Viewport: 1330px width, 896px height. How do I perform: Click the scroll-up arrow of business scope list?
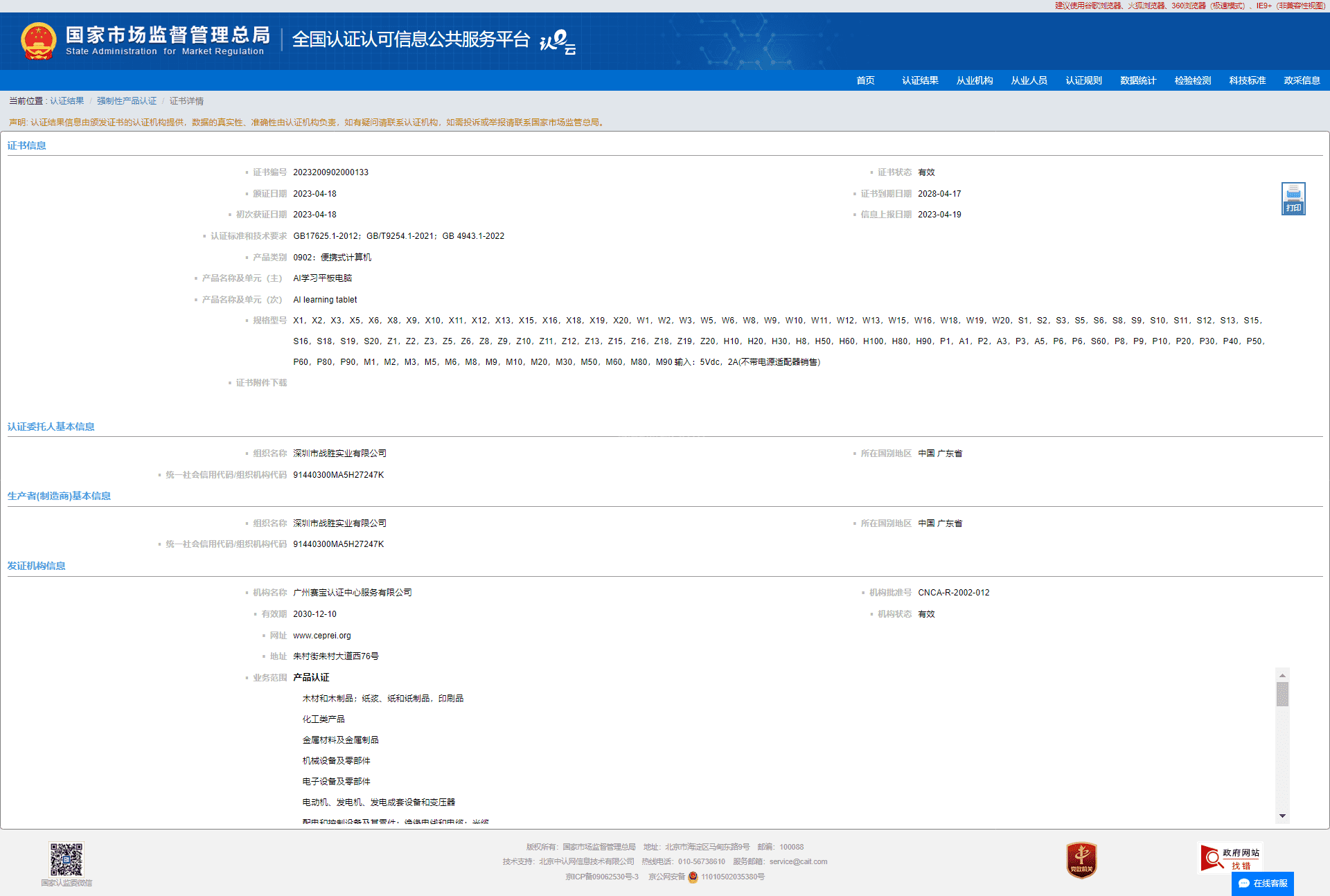[1282, 675]
